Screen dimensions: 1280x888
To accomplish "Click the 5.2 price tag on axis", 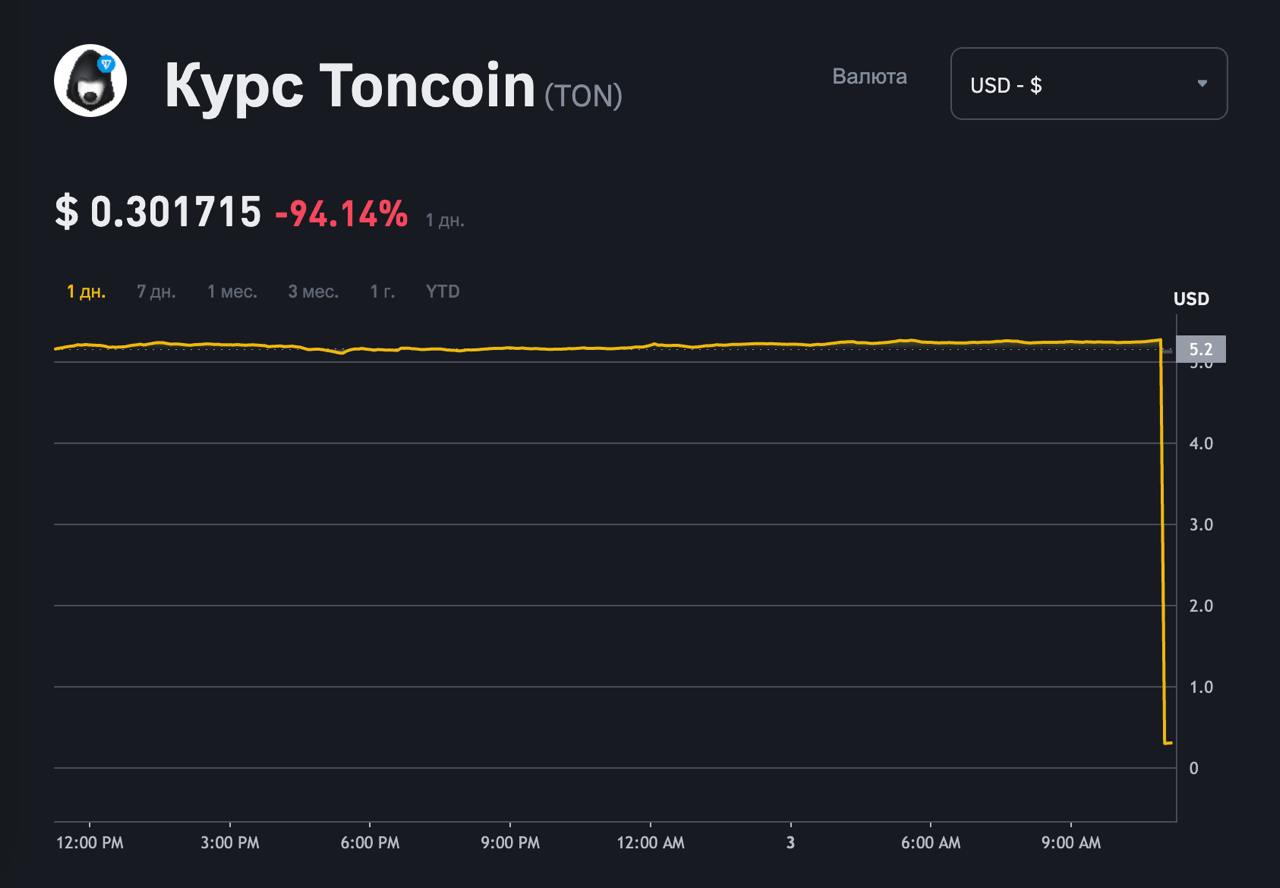I will [x=1200, y=349].
